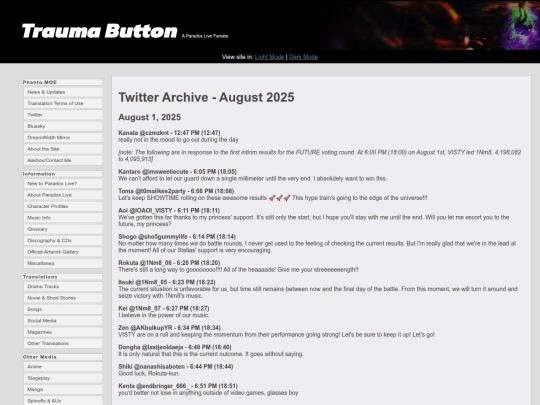Open Other Translations page
Screen dimensions: 540x405
(63, 343)
